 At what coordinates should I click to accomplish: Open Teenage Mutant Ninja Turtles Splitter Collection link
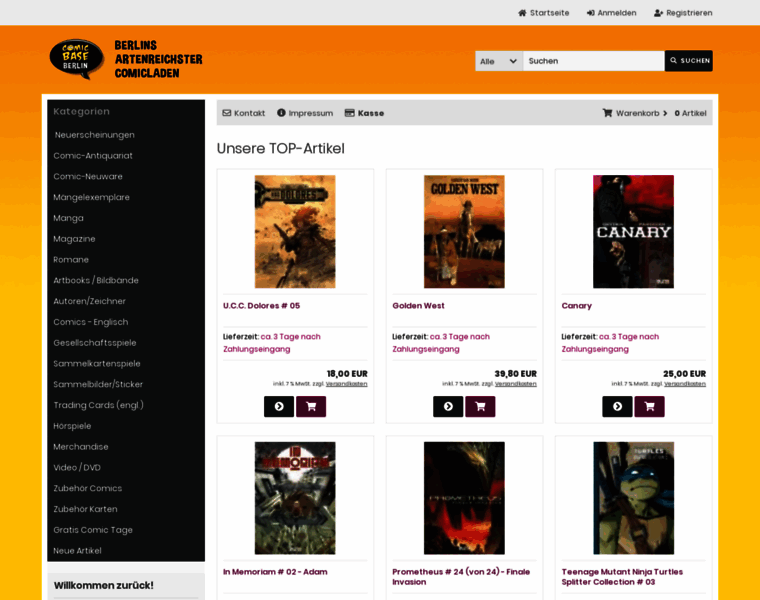pos(622,577)
